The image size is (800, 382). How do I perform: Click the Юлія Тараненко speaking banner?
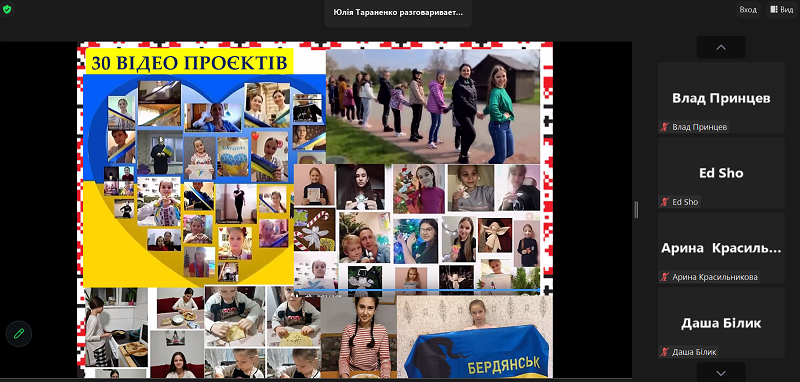pyautogui.click(x=398, y=12)
